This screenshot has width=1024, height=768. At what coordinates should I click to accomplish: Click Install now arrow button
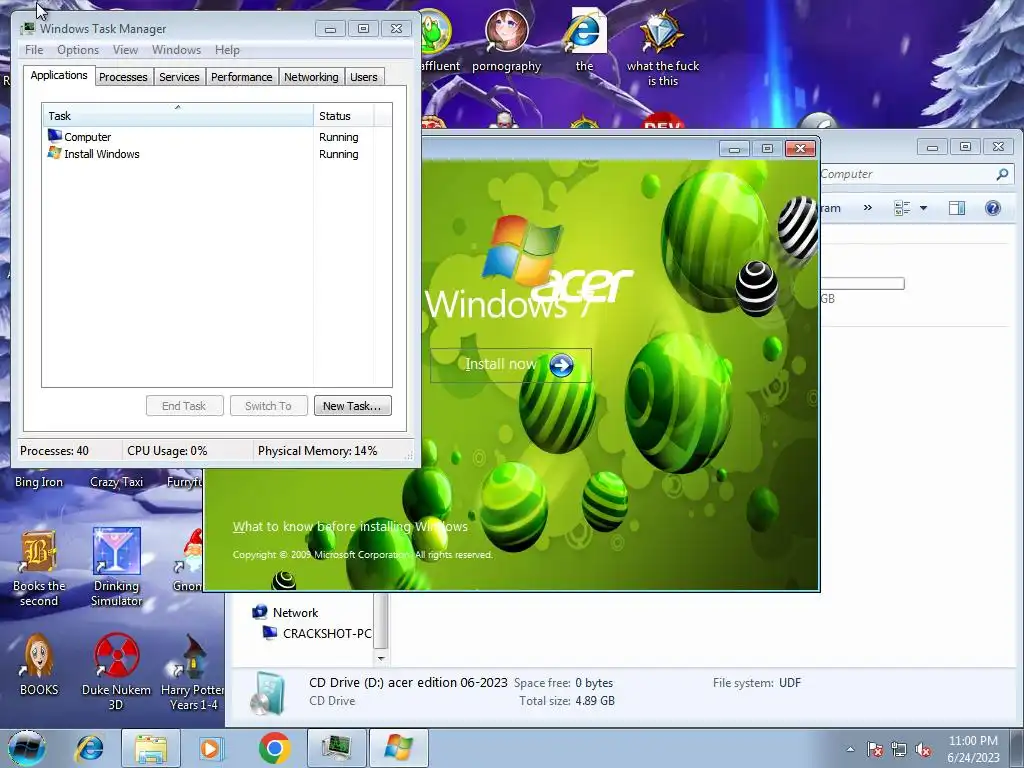tap(561, 365)
